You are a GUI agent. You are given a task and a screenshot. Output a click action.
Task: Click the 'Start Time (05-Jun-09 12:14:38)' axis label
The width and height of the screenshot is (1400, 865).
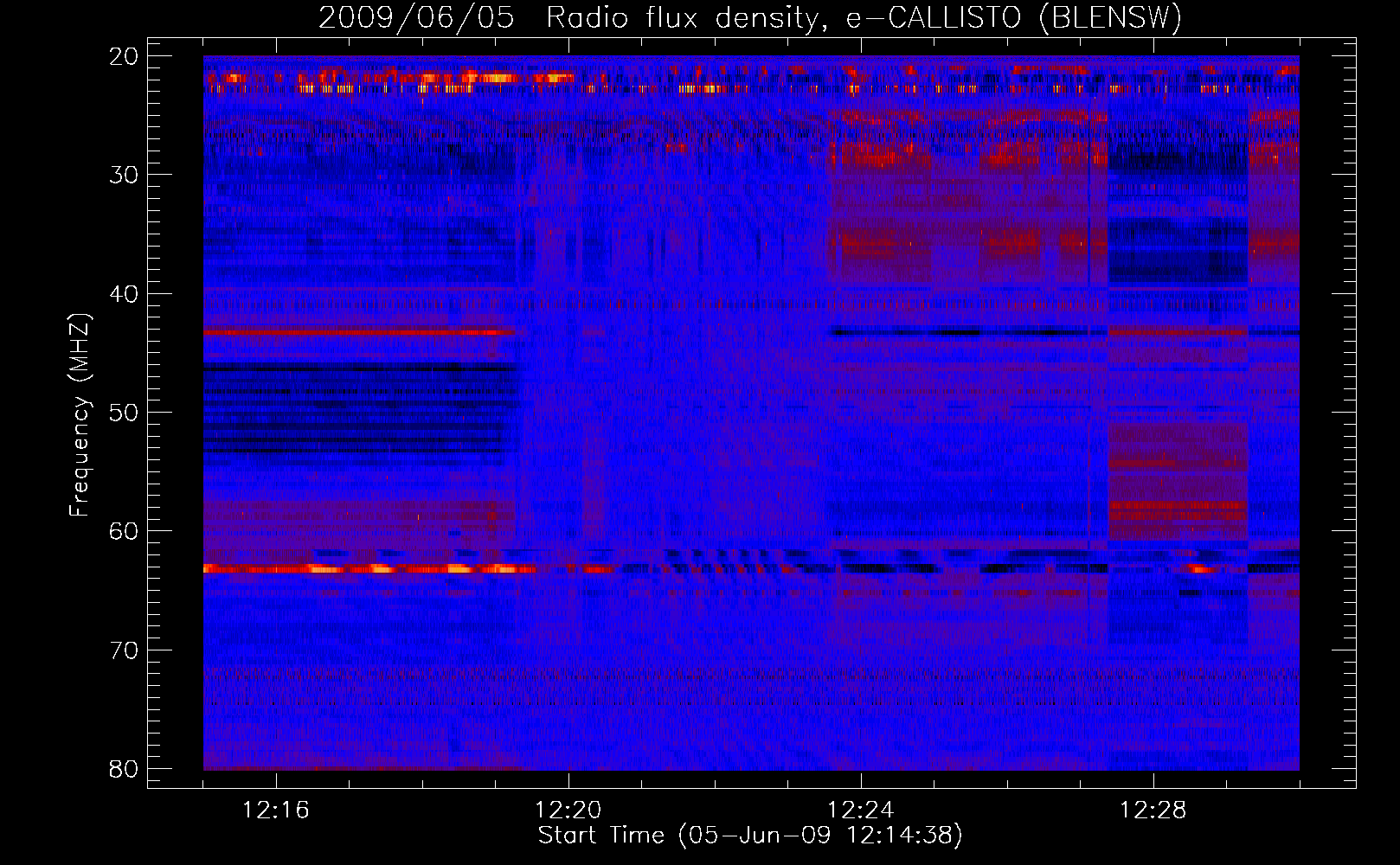[x=750, y=836]
